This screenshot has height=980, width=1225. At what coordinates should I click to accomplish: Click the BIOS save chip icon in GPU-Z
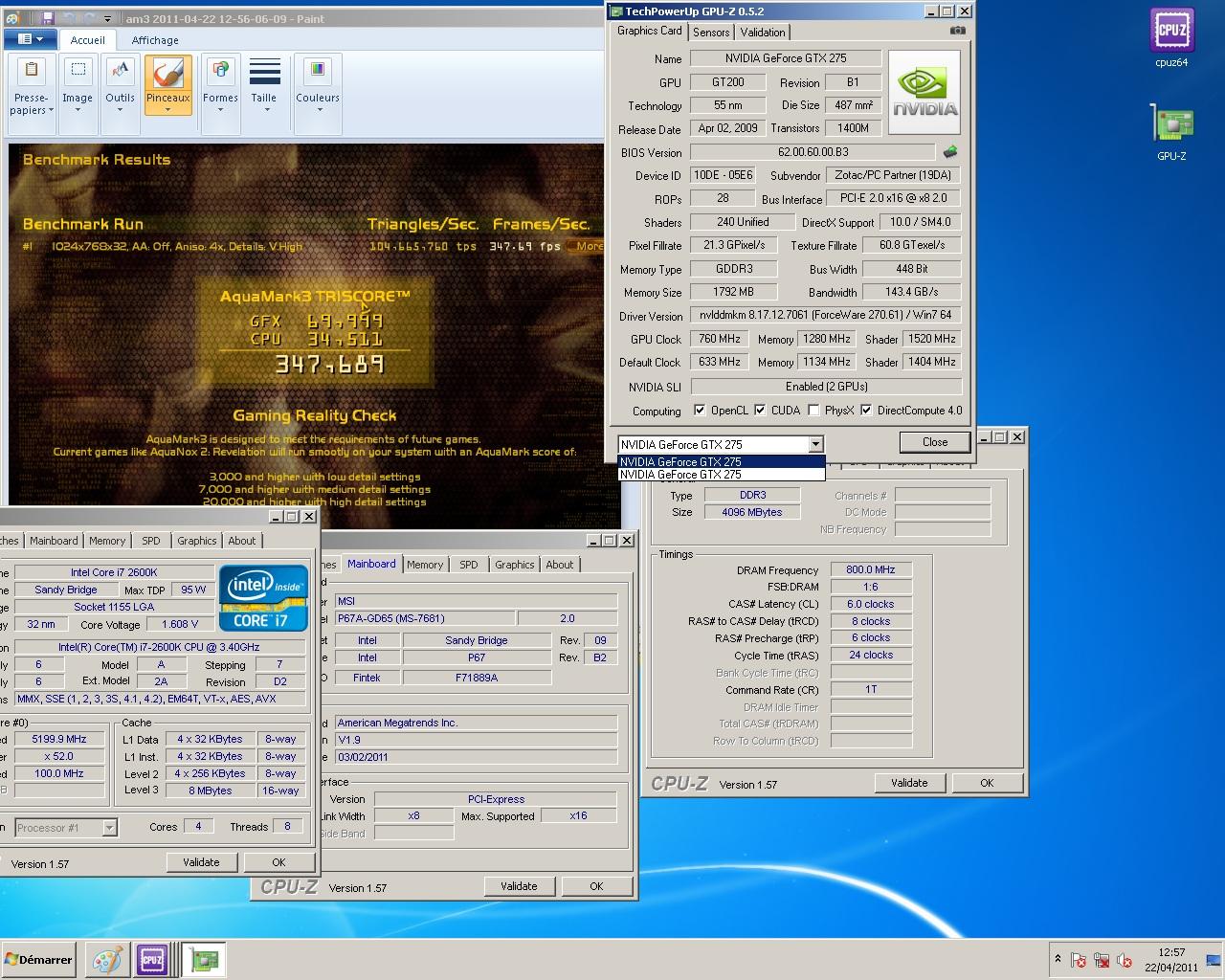click(950, 152)
